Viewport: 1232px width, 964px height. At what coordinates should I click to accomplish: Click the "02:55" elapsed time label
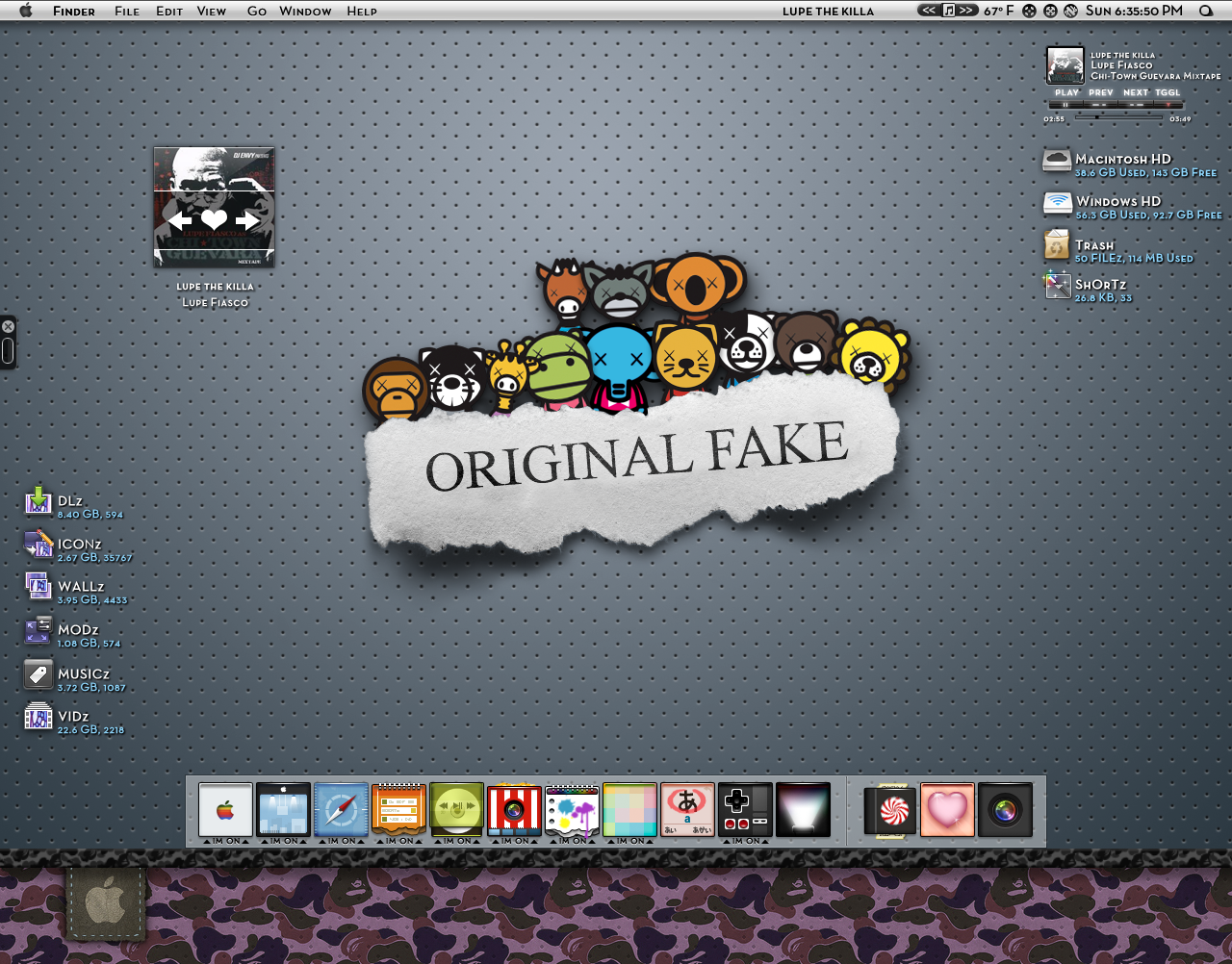(x=1054, y=119)
